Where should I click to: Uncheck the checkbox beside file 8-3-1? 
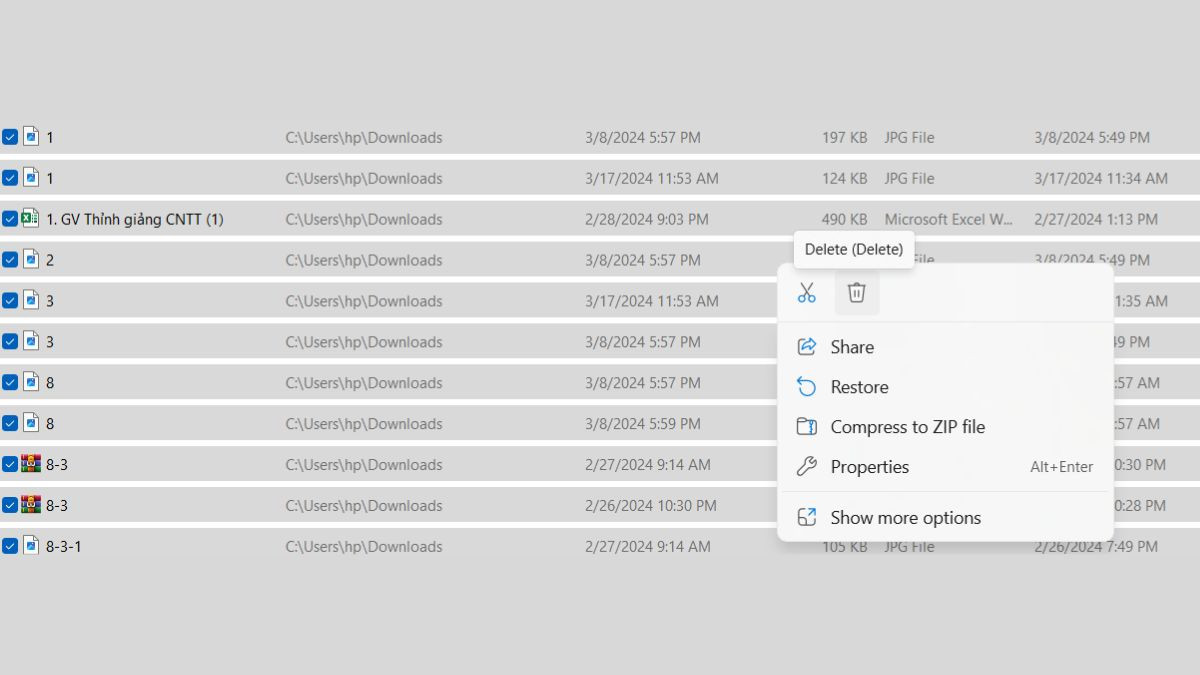10,546
